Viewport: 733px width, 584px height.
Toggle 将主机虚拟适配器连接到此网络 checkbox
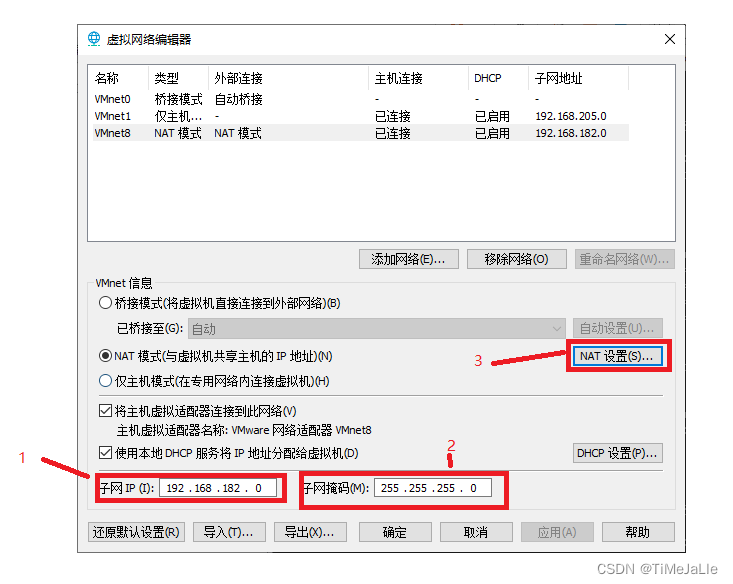click(106, 411)
